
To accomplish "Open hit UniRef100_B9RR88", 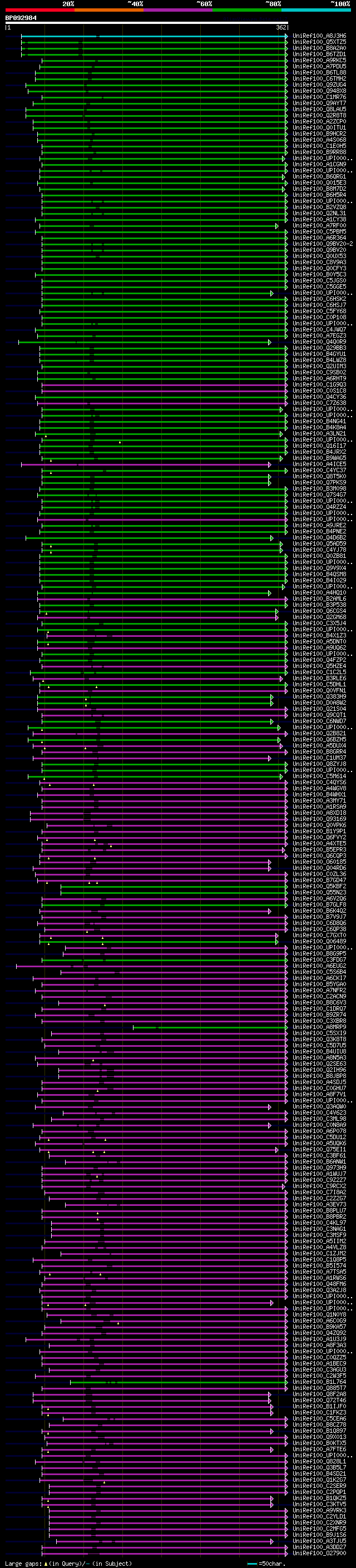I will (319, 152).
